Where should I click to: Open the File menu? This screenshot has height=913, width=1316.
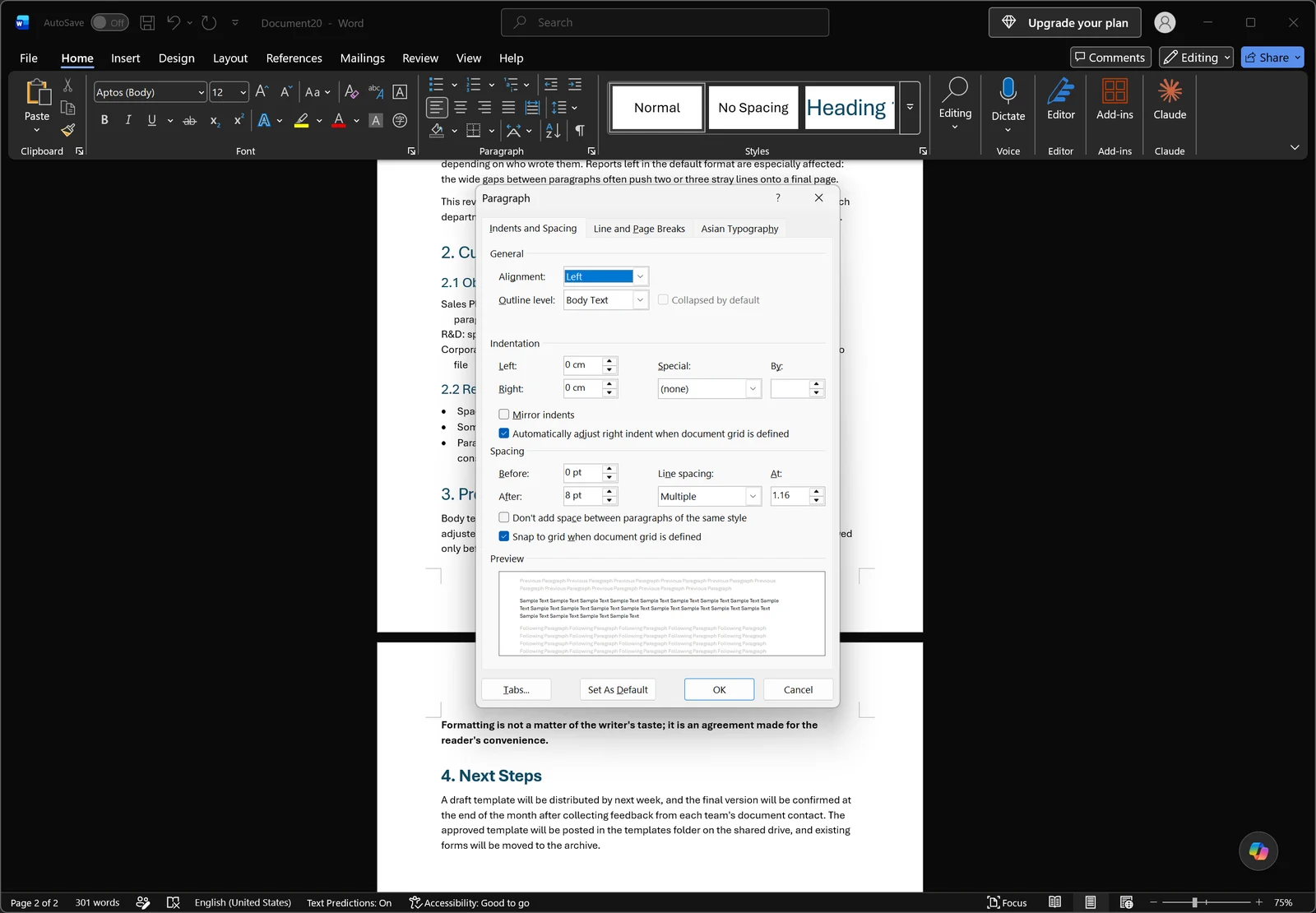[x=29, y=58]
